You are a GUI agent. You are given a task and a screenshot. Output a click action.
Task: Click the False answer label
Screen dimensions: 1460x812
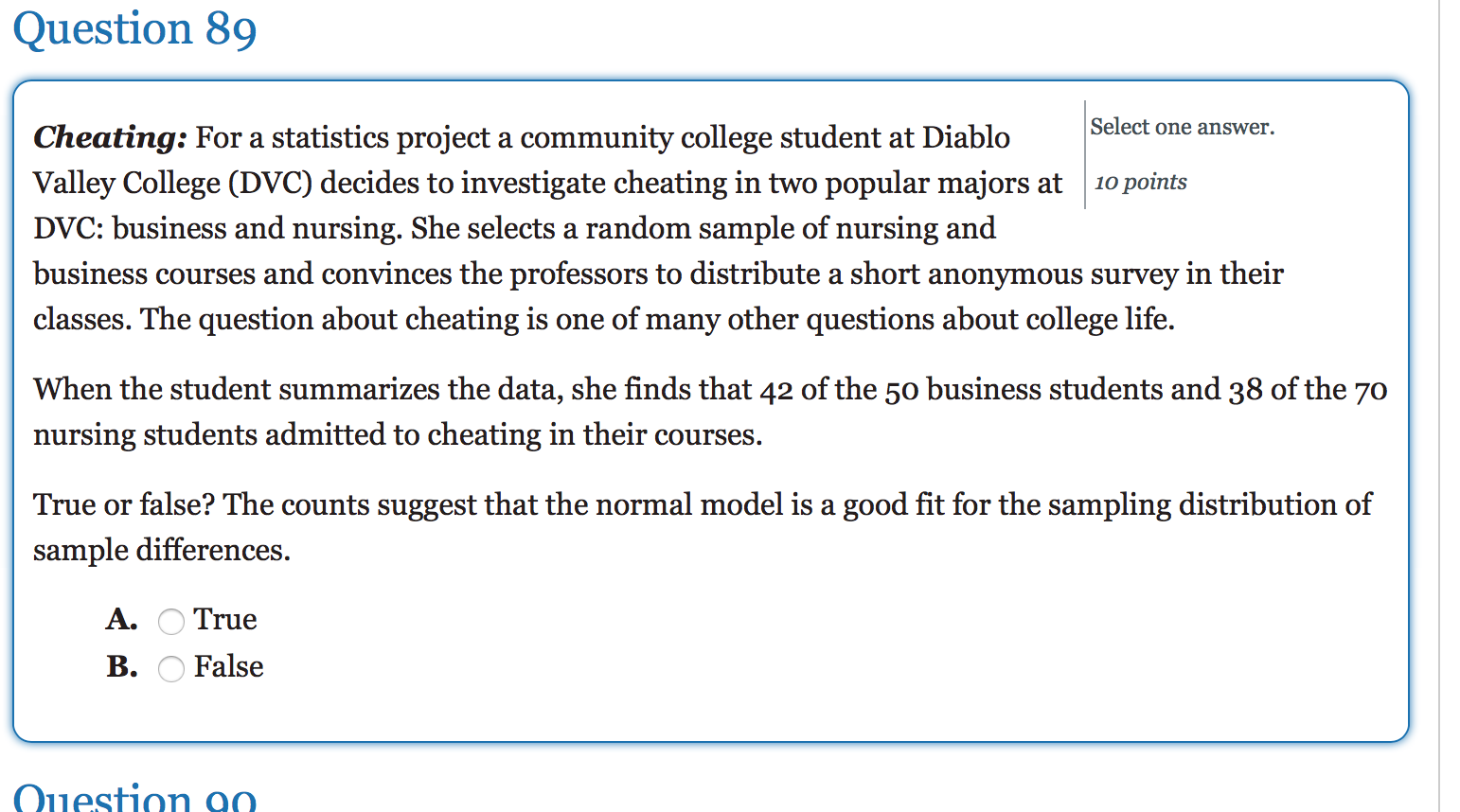pyautogui.click(x=228, y=666)
